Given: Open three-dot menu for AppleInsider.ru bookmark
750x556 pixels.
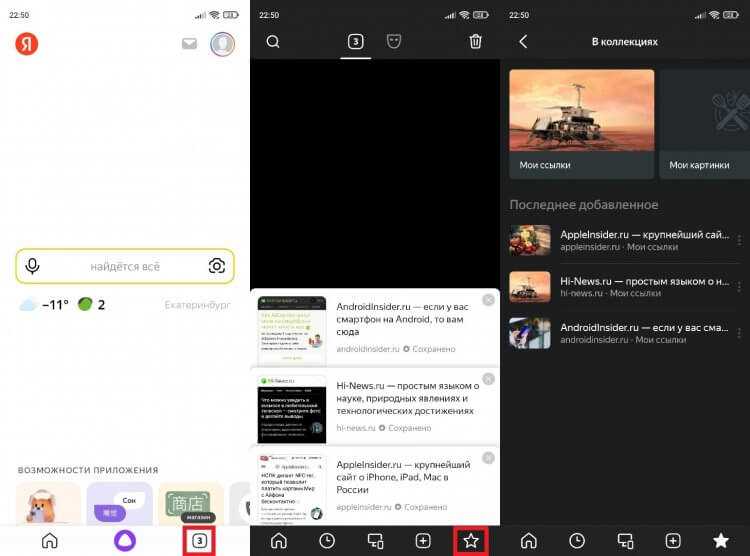Looking at the screenshot, I should click(739, 240).
